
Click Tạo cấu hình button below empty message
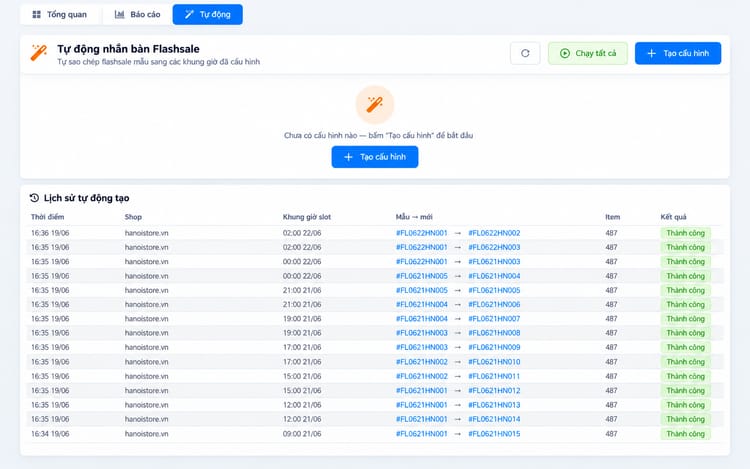click(375, 157)
